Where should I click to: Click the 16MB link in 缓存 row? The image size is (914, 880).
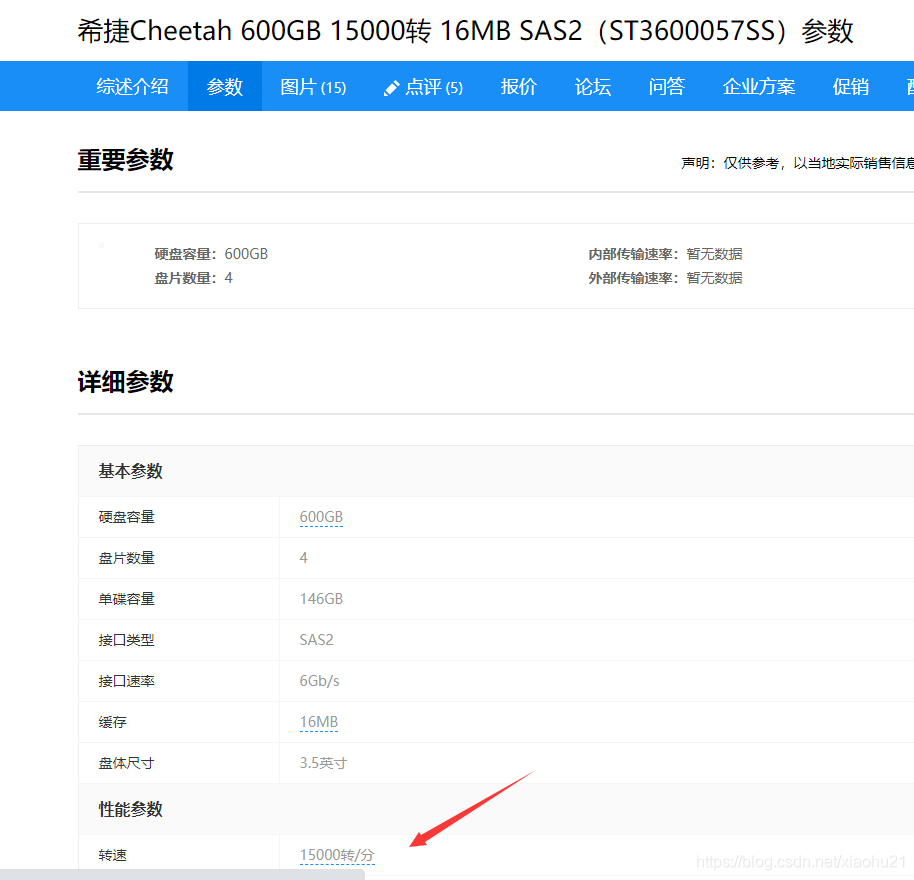pyautogui.click(x=319, y=721)
